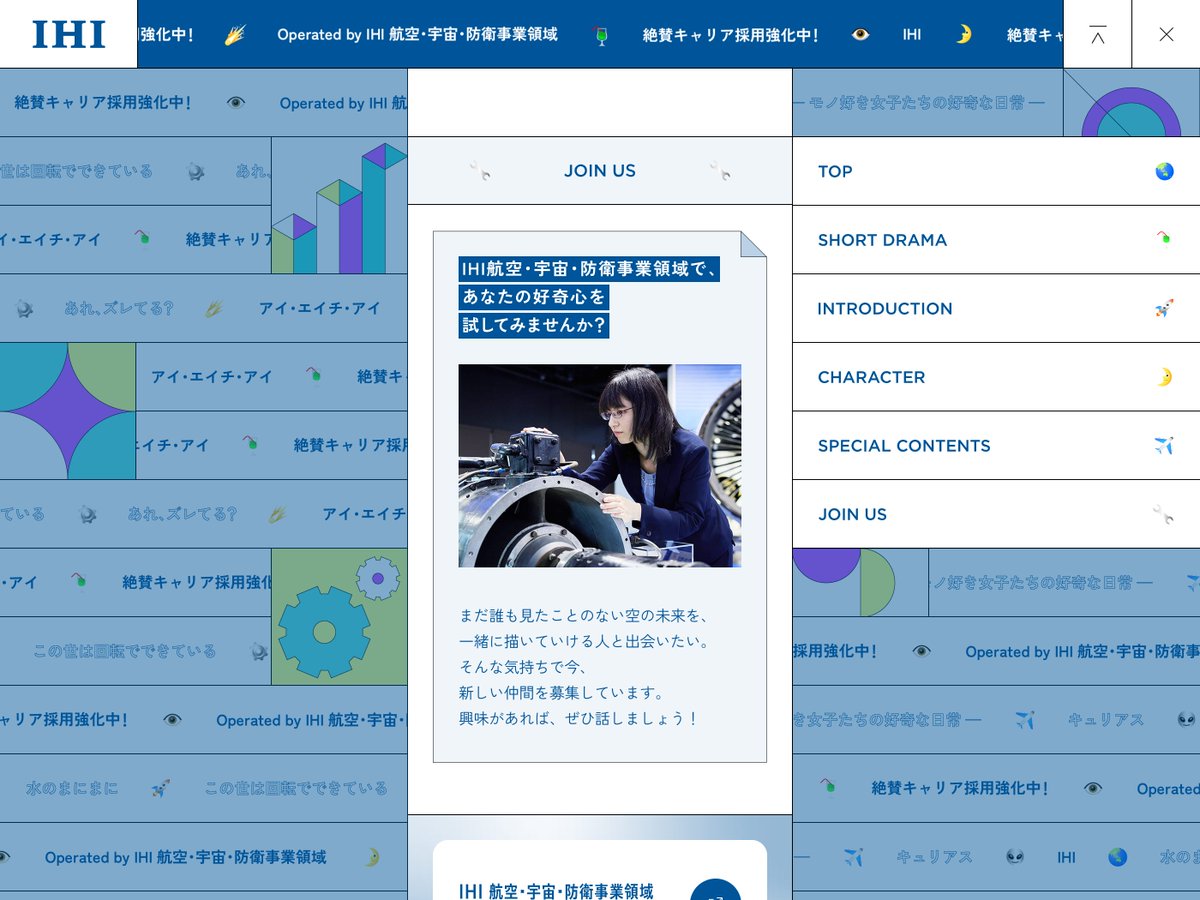
Task: Click the JOIN US section heading
Action: coord(600,171)
